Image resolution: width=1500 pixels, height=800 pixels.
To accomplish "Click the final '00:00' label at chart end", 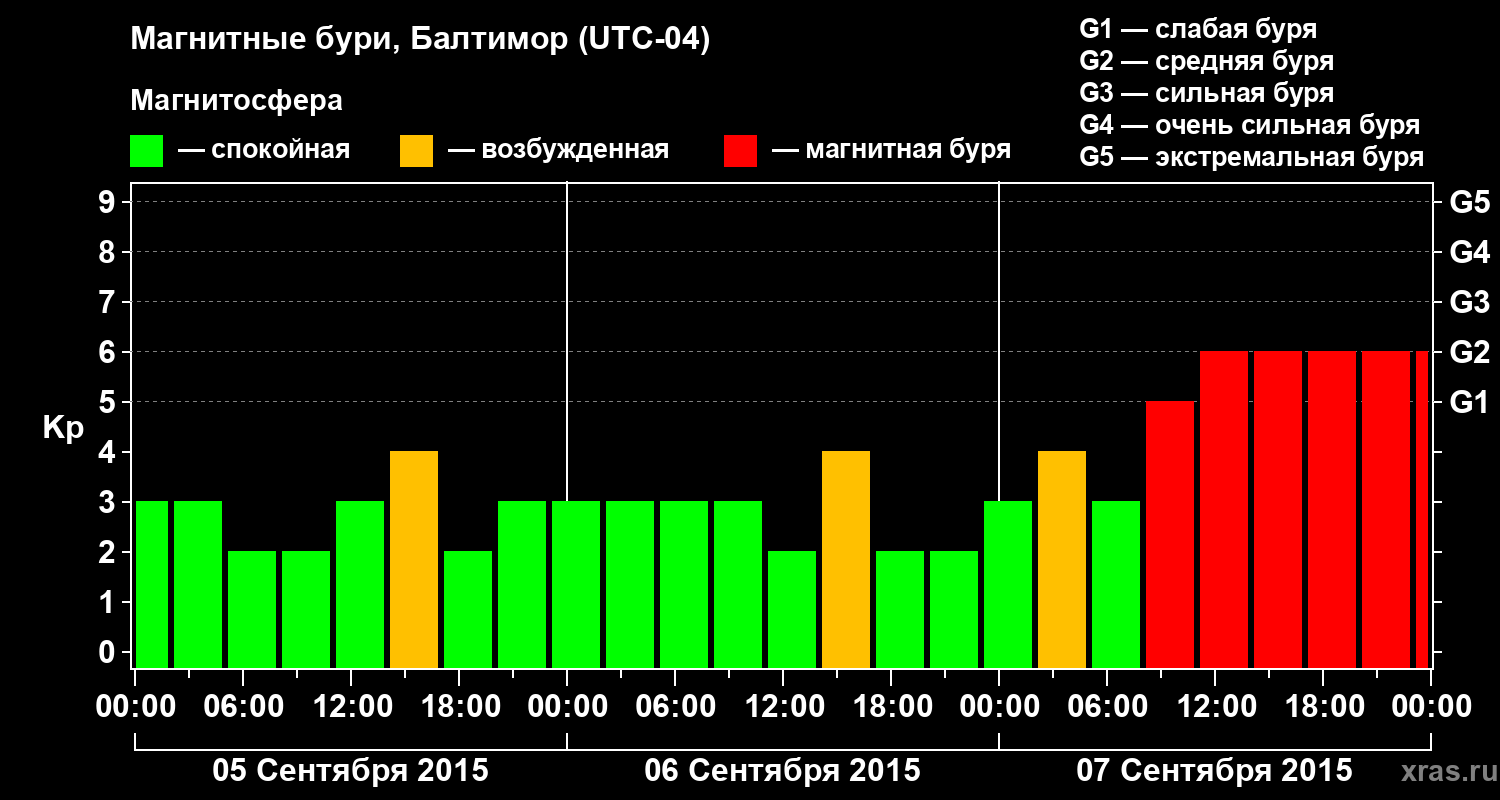I will click(x=1431, y=707).
